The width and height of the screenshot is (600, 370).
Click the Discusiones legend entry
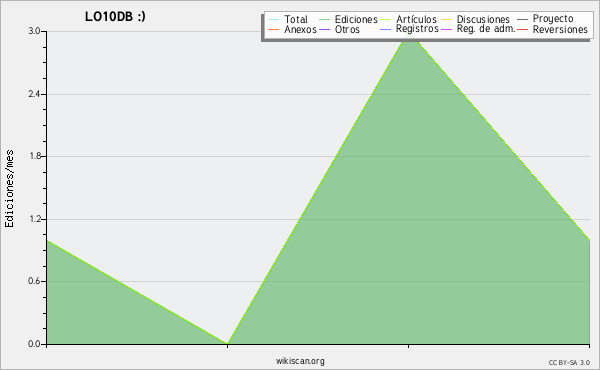(476, 19)
